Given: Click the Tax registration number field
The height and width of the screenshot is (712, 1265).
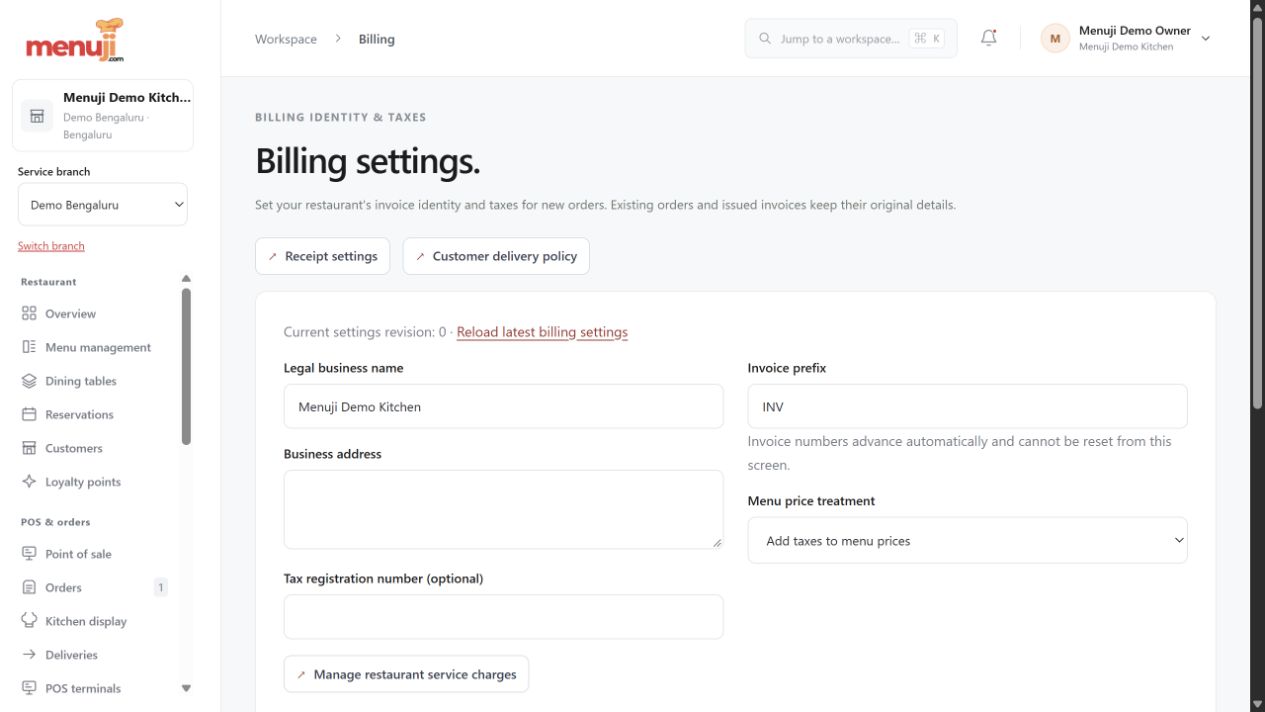Looking at the screenshot, I should coord(503,616).
